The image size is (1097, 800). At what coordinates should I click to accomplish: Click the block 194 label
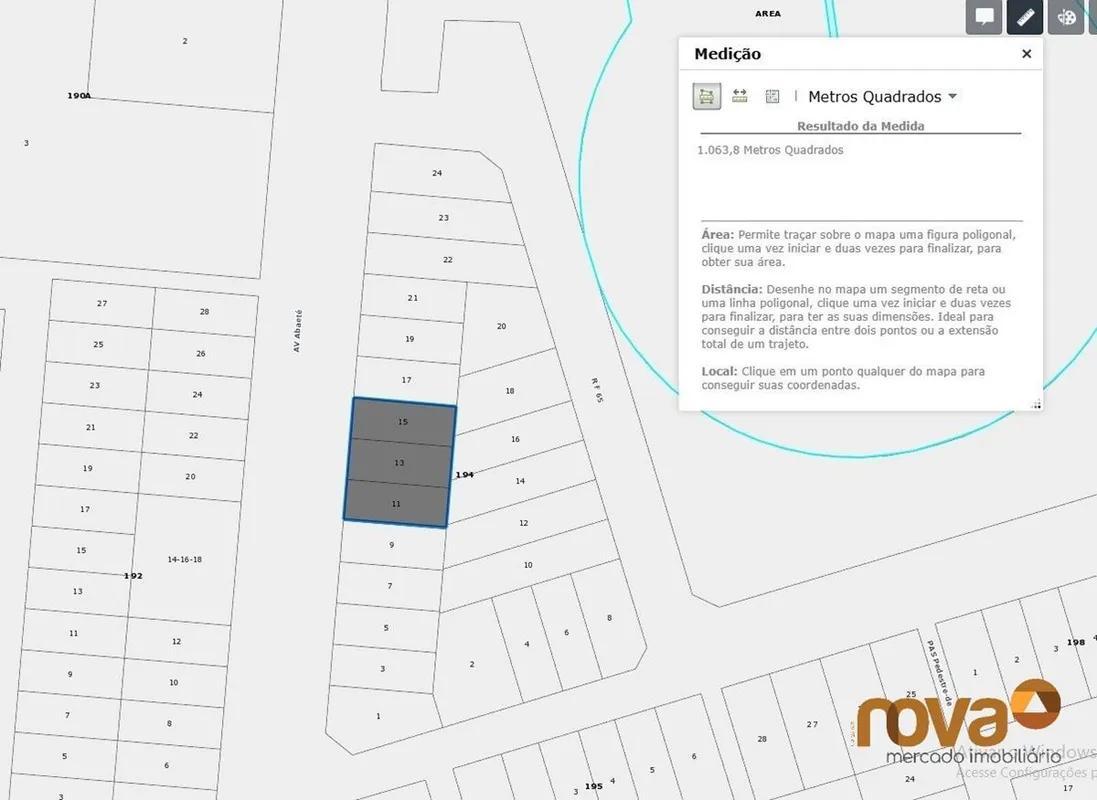(x=465, y=474)
